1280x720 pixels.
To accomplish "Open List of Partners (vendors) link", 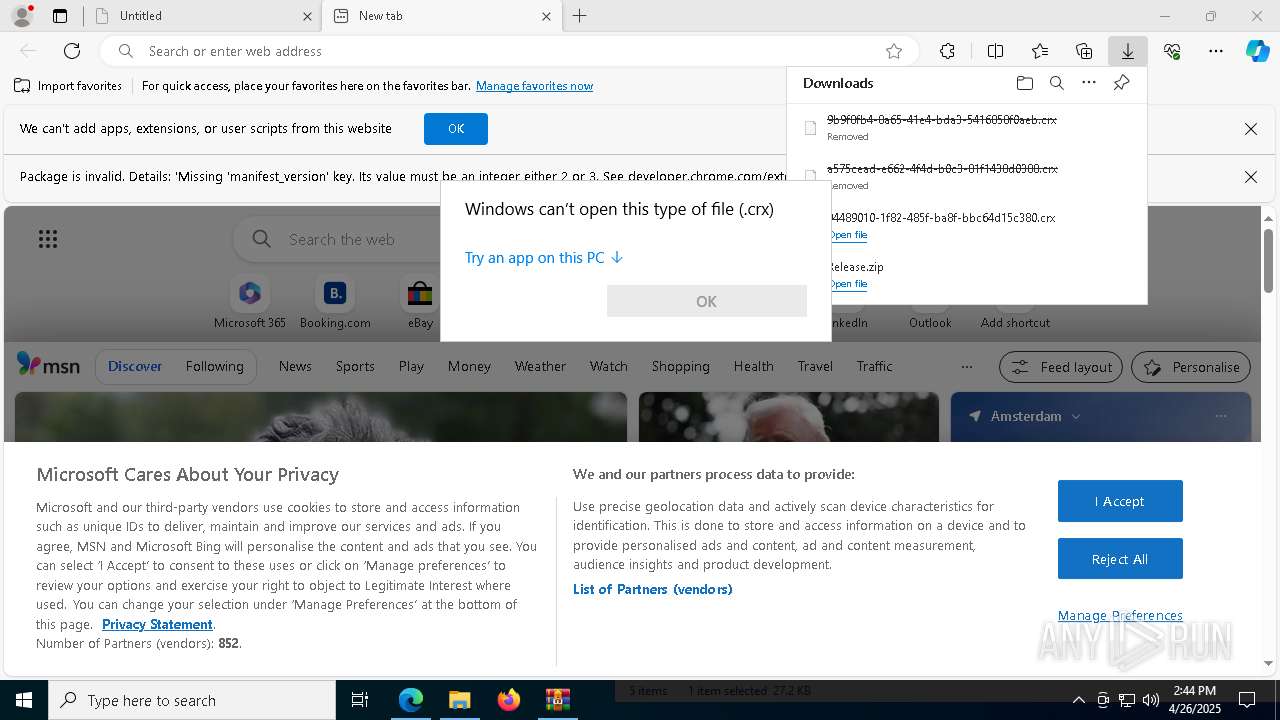I will click(653, 589).
